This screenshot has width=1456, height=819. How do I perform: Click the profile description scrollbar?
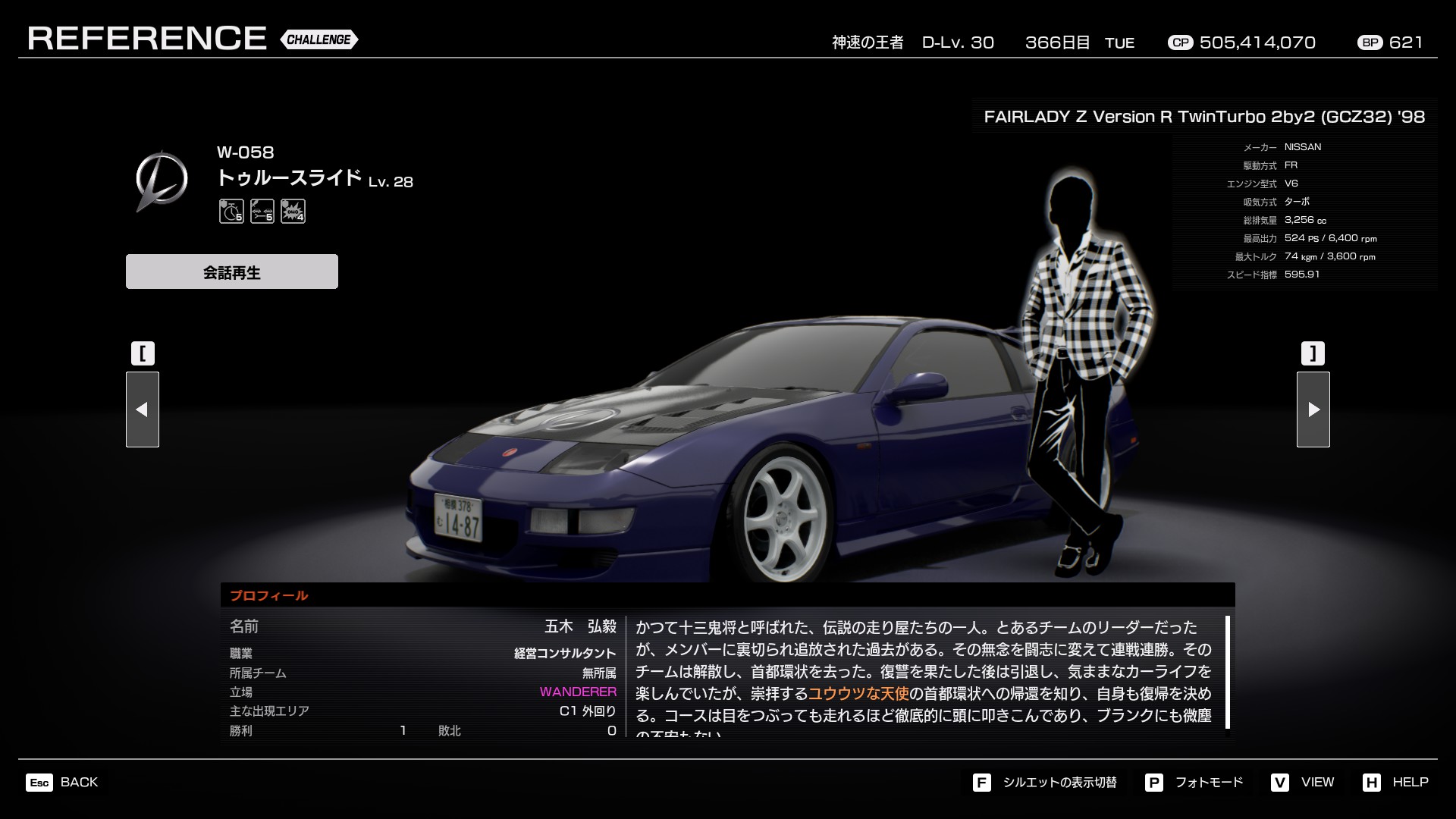coord(1227,672)
